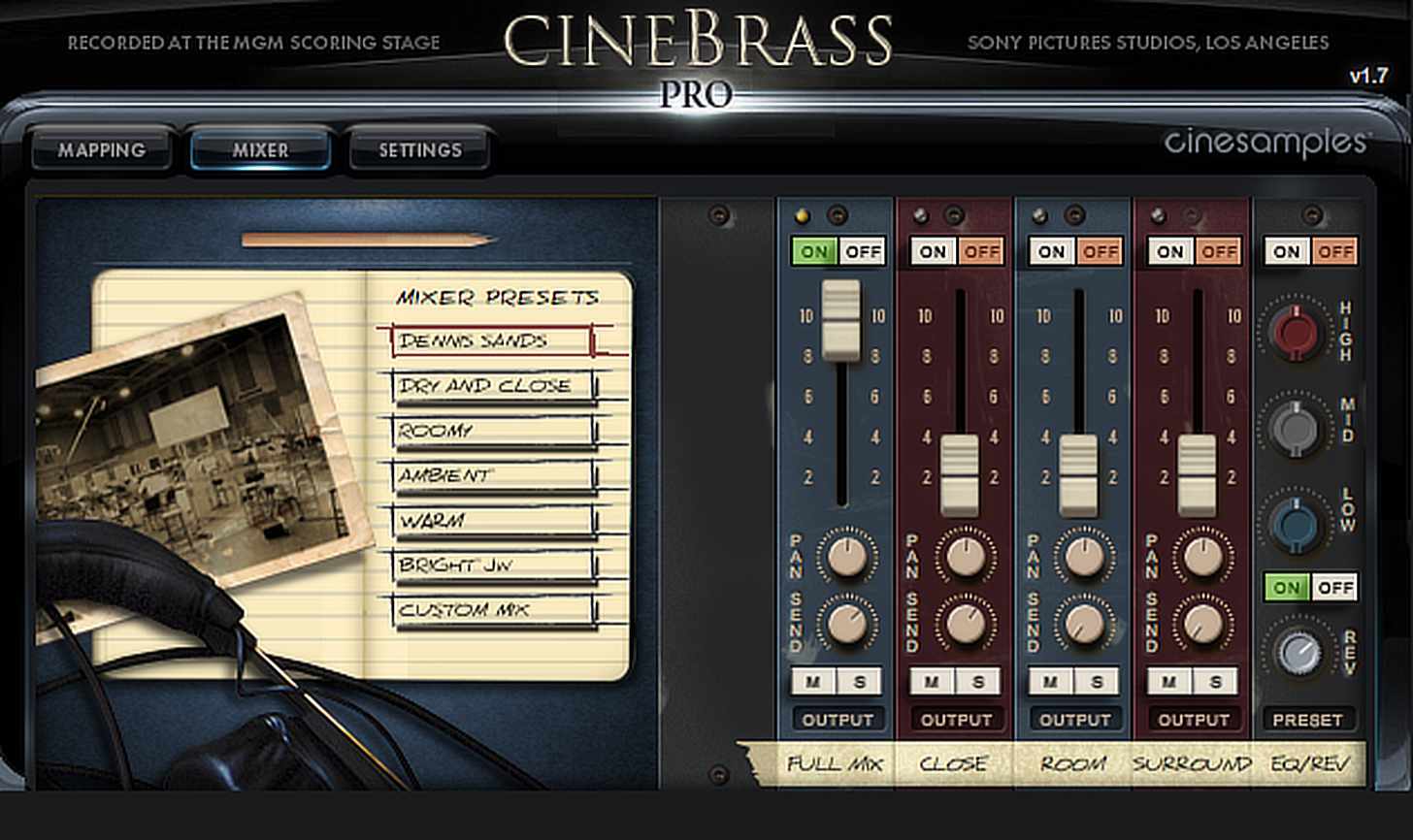The image size is (1413, 840).
Task: Open the Room channel Output selector
Action: 1074,720
